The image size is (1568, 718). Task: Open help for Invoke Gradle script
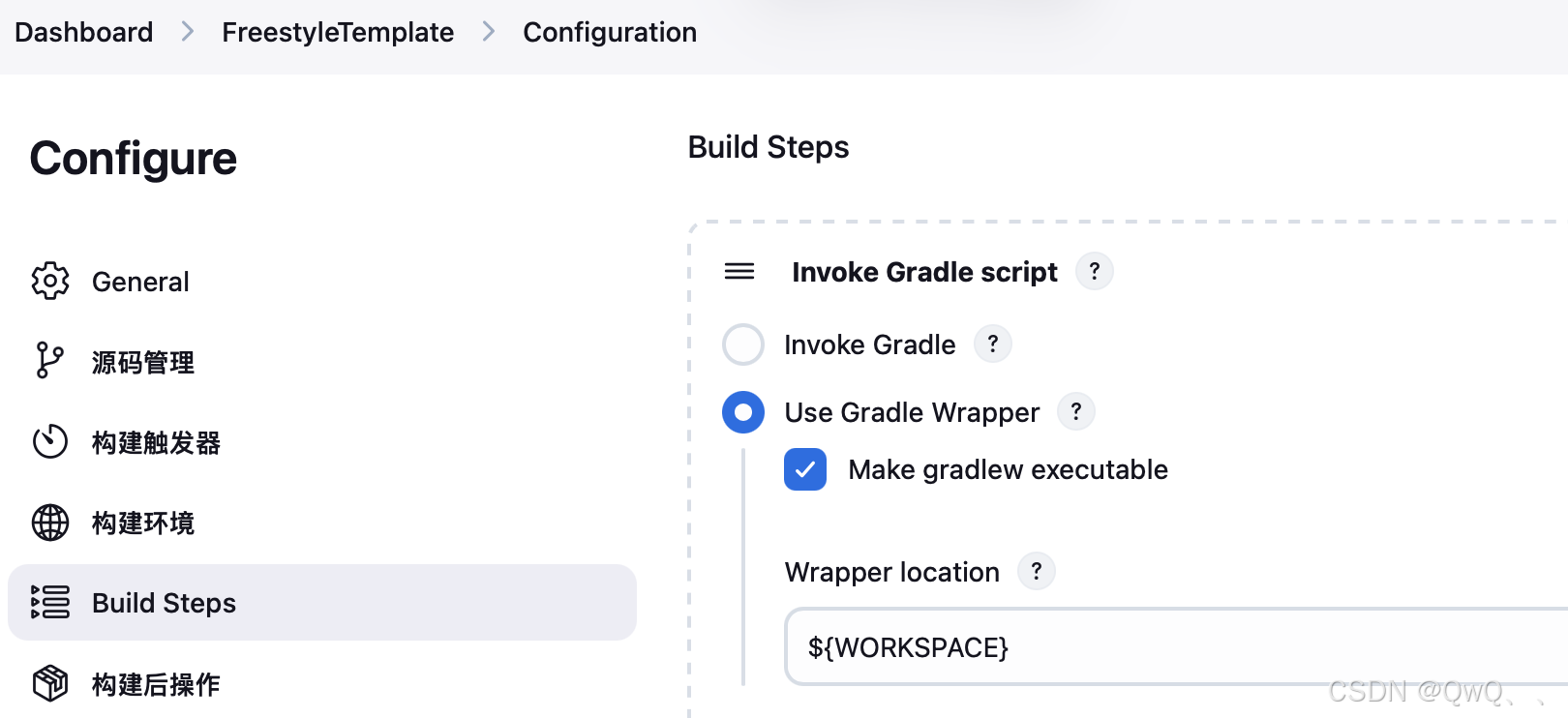[x=1095, y=272]
